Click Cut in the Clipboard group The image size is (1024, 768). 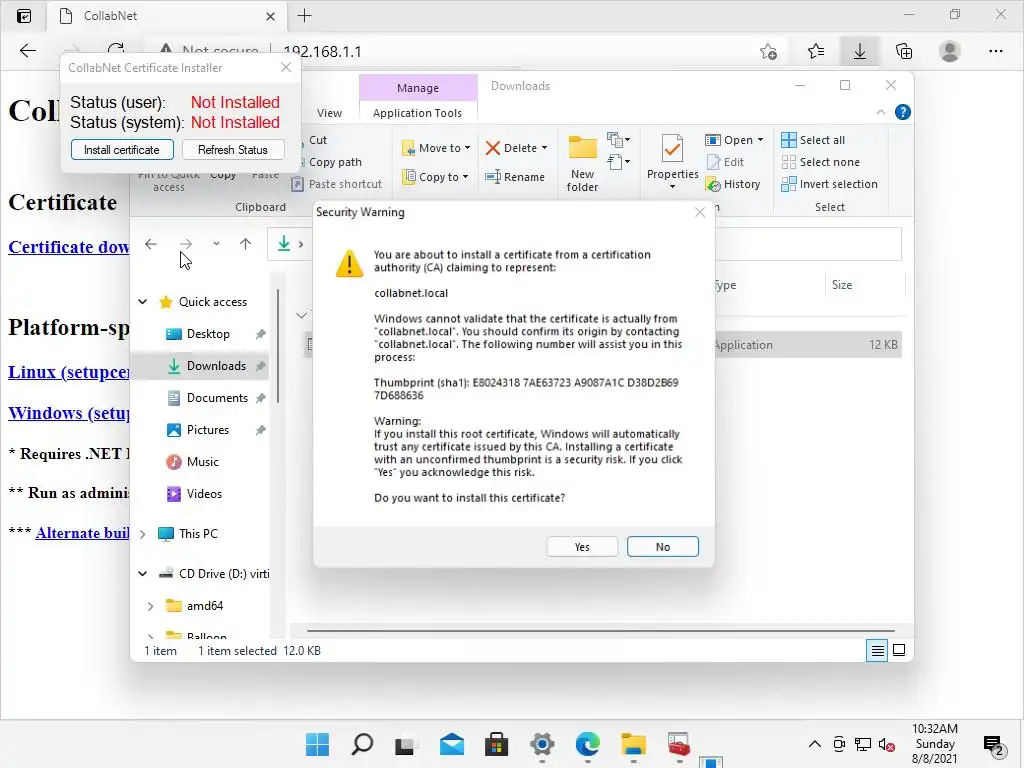click(x=317, y=140)
